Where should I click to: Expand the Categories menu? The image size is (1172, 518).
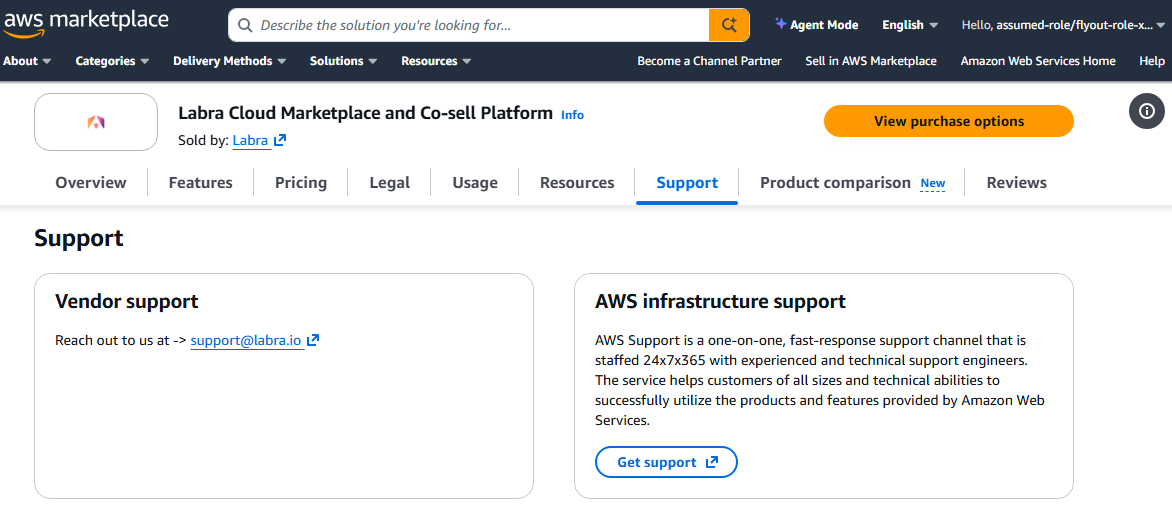pyautogui.click(x=112, y=61)
